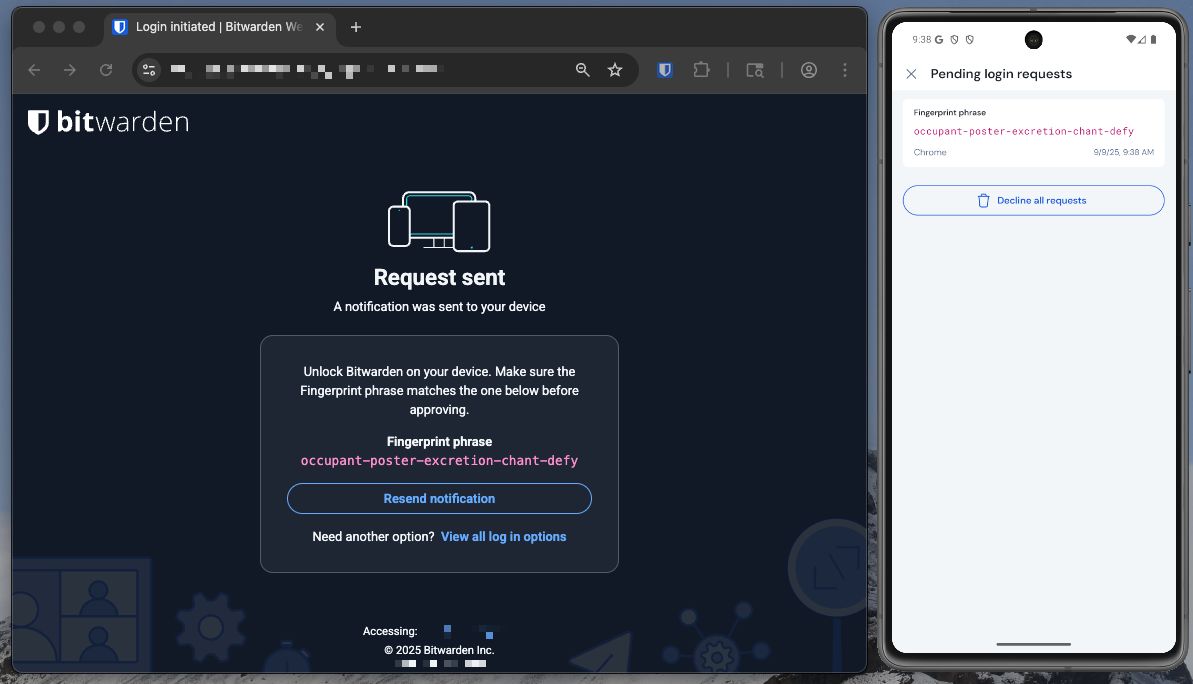The image size is (1193, 684).
Task: Click the fingerprint phrase on the web page
Action: (x=439, y=460)
